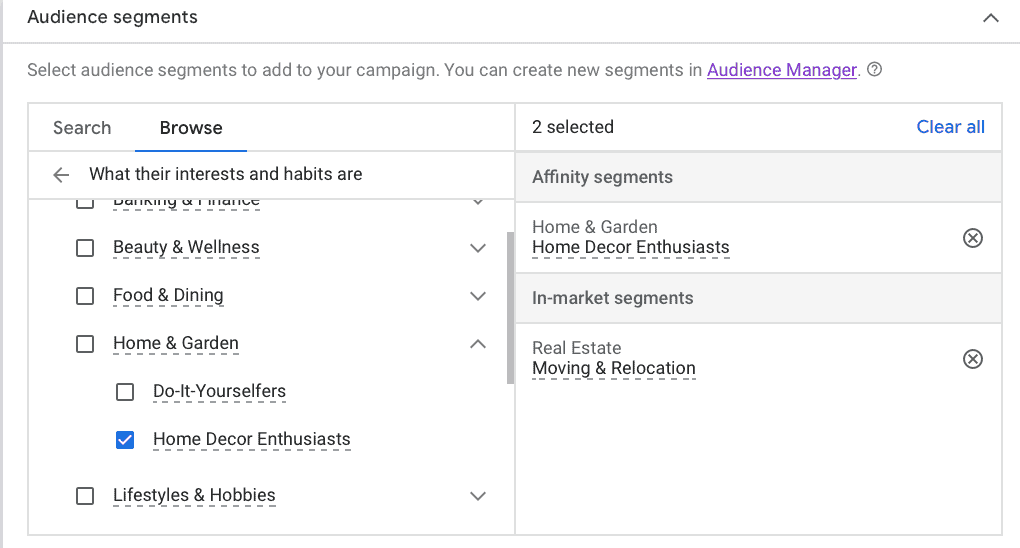Viewport: 1020px width, 548px height.
Task: Remove Moving & Relocation using X icon
Action: 972,359
